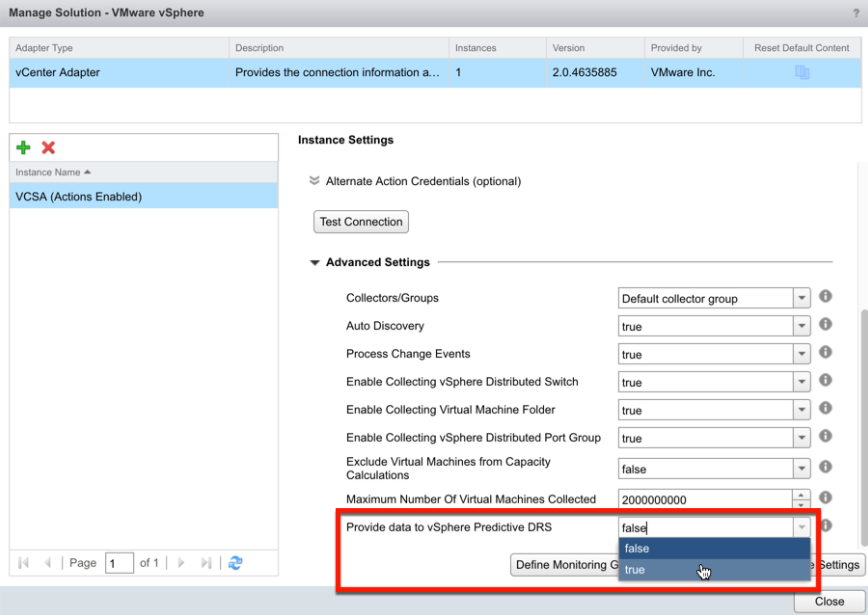Collapse the Advanced Settings section

pos(314,262)
